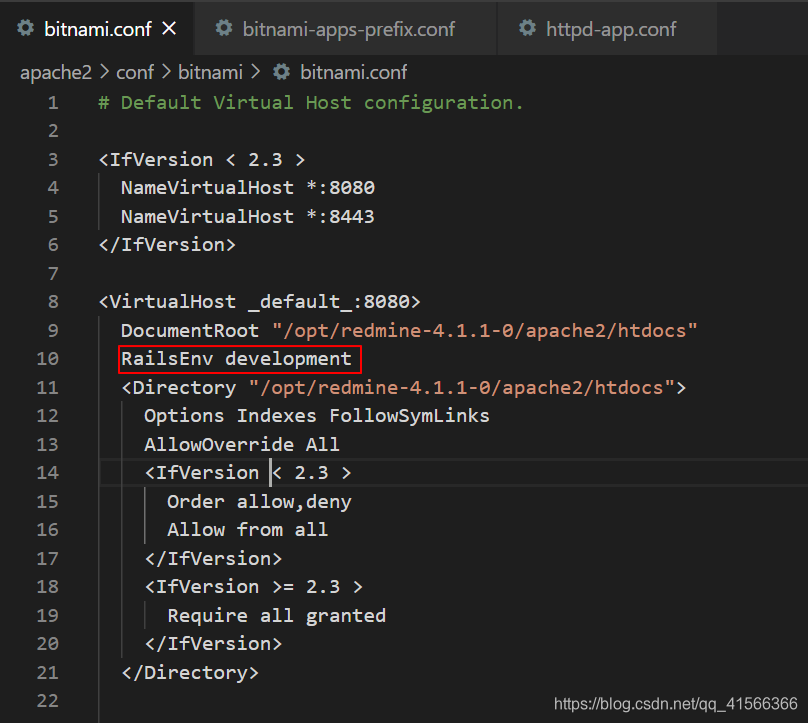The height and width of the screenshot is (723, 808).
Task: Click '</IfVersion>' on line 17
Action: click(x=213, y=559)
